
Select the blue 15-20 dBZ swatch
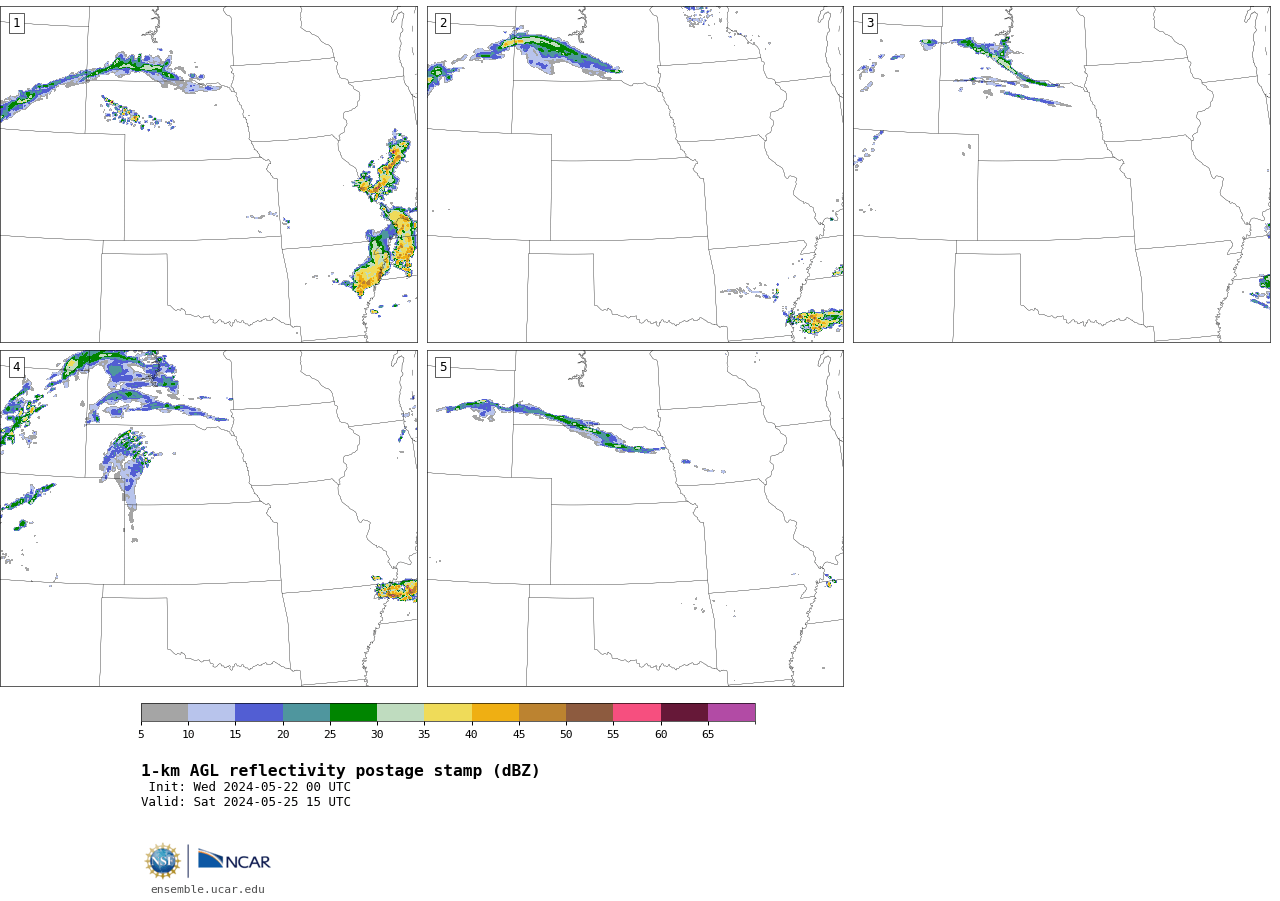pyautogui.click(x=259, y=713)
